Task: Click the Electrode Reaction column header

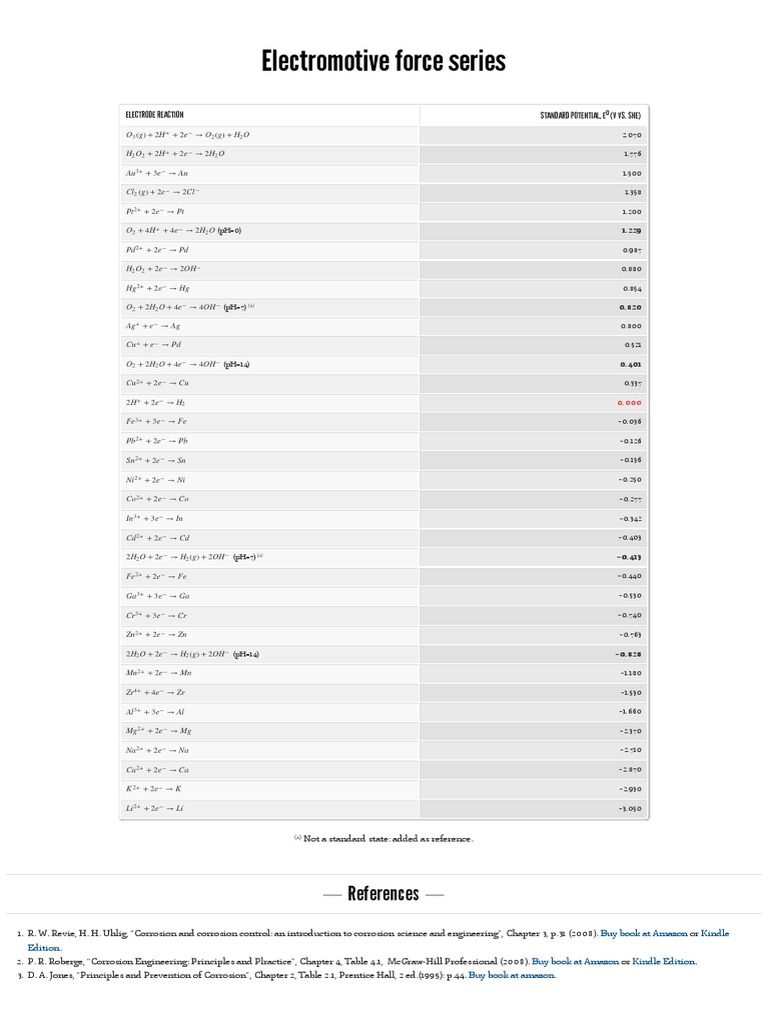Action: [x=155, y=115]
